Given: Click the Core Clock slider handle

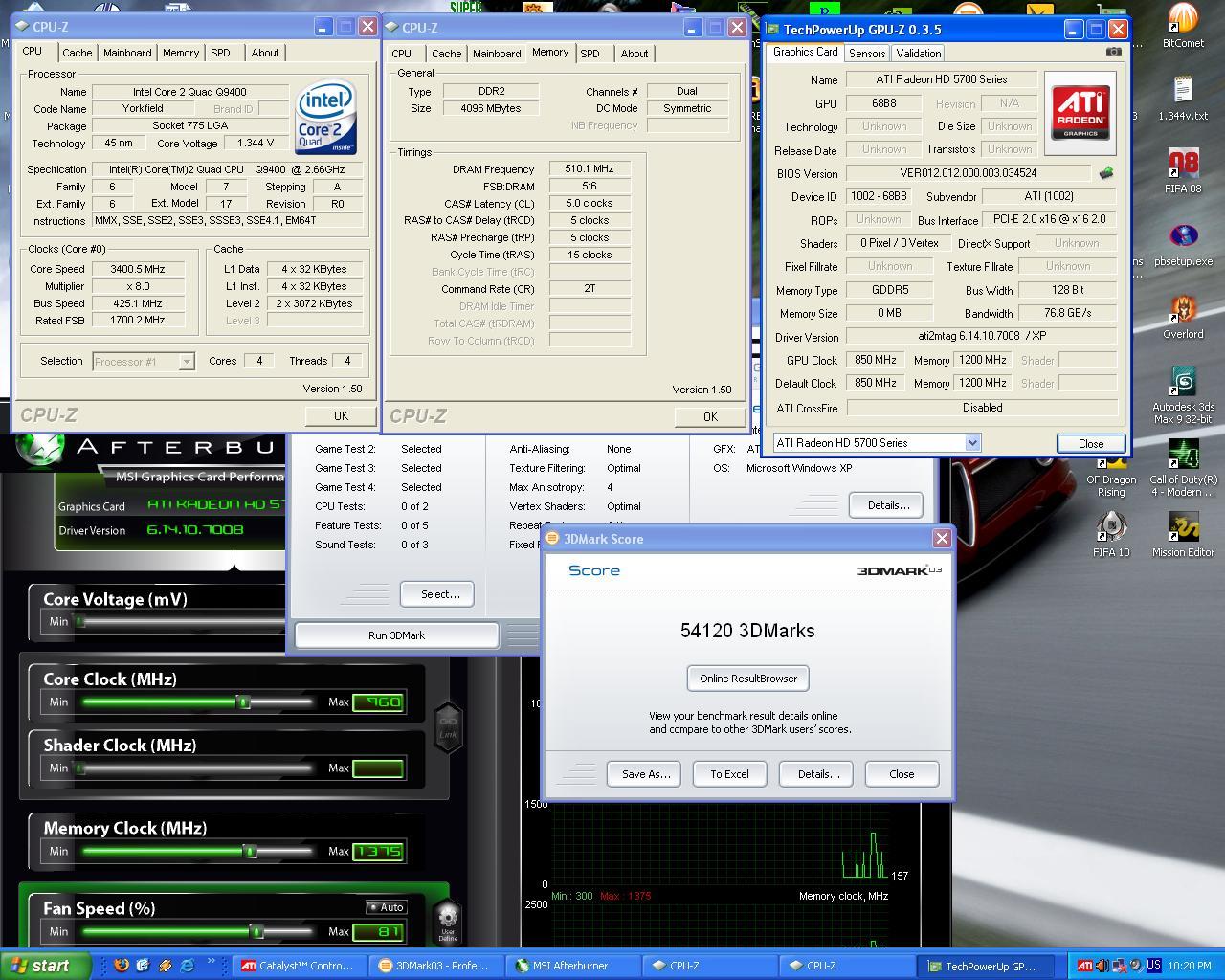Looking at the screenshot, I should click(244, 702).
